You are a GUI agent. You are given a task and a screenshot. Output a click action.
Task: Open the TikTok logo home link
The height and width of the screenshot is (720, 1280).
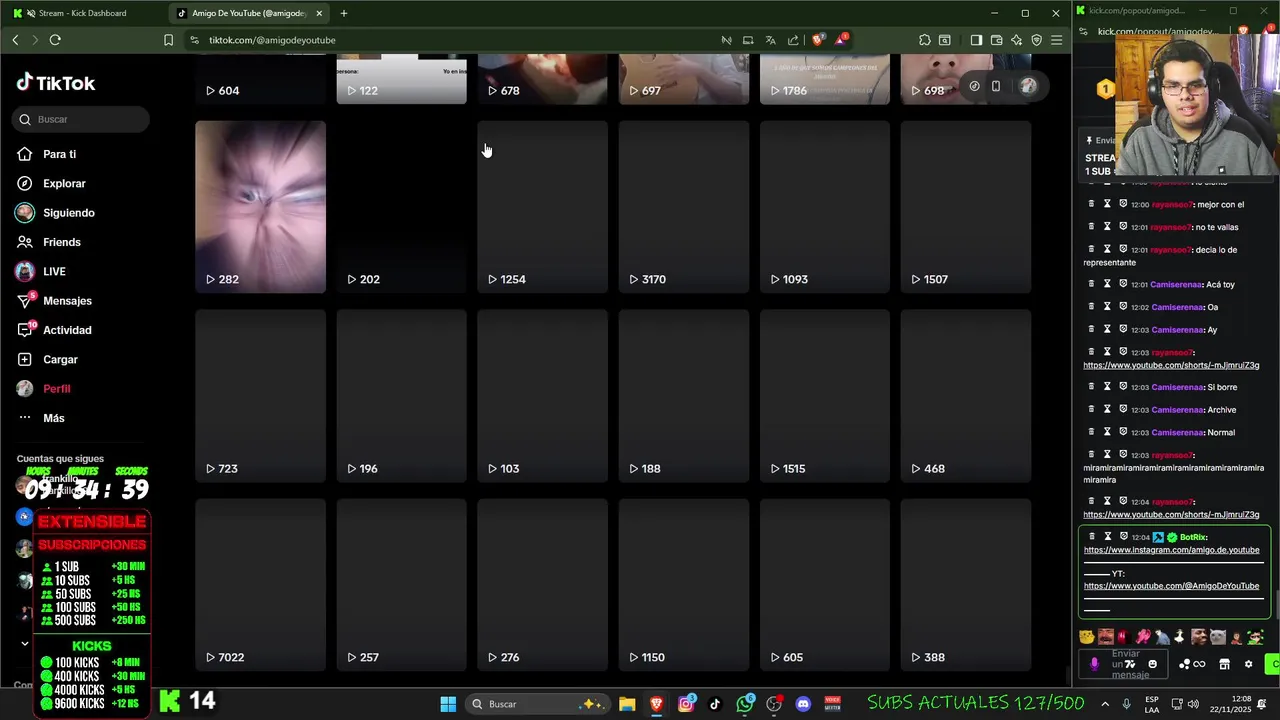click(56, 83)
